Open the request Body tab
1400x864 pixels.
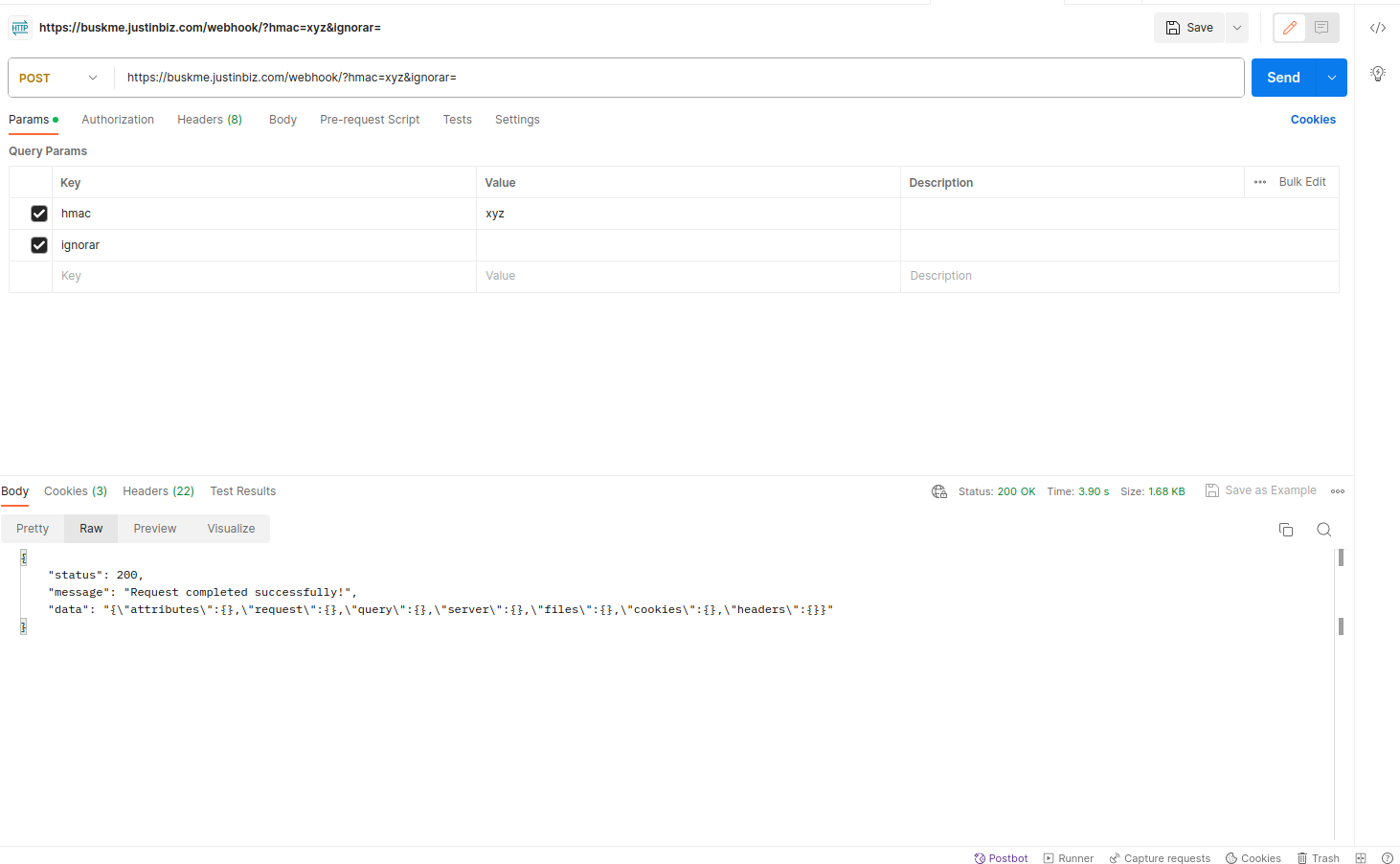tap(282, 120)
